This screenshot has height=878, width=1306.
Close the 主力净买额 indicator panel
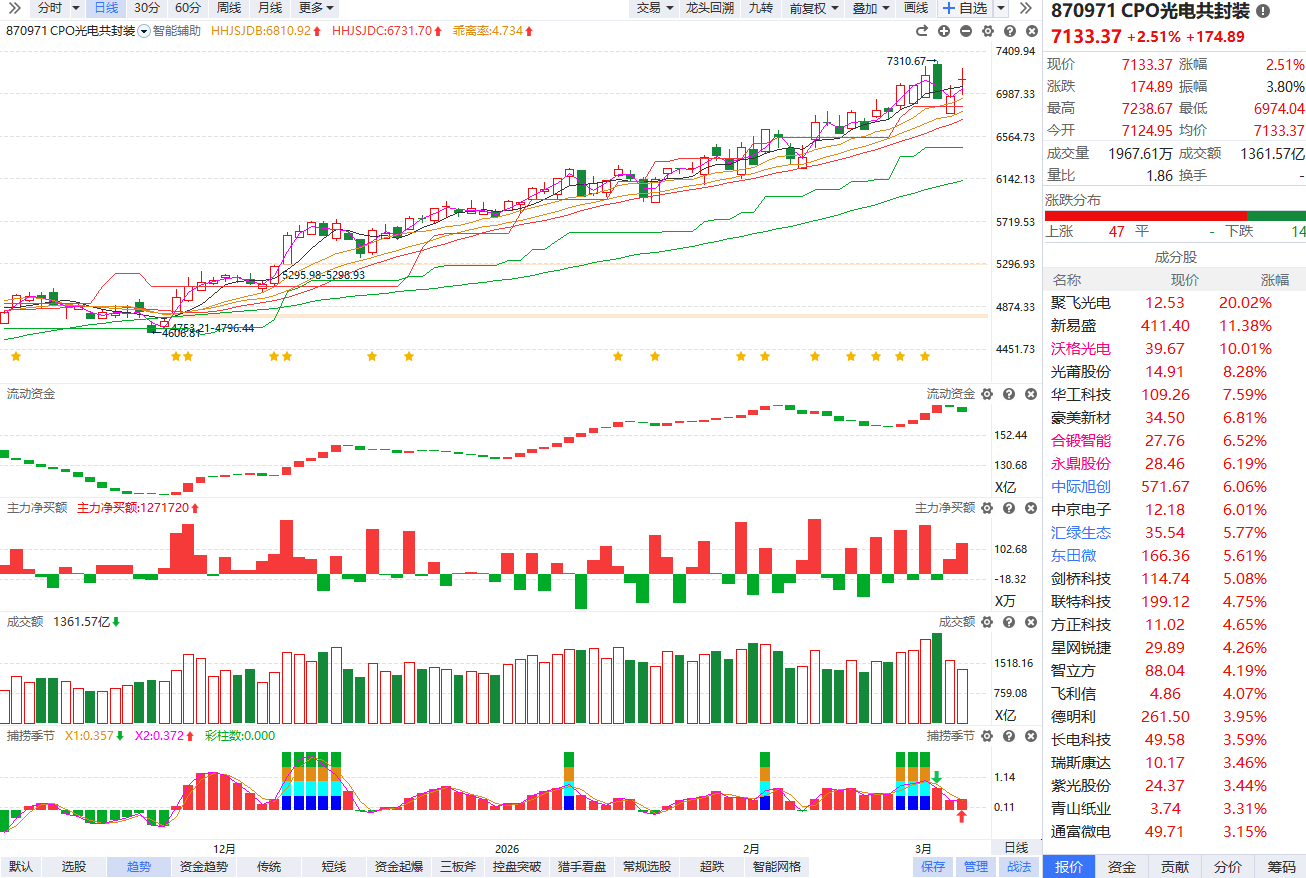pos(1029,508)
